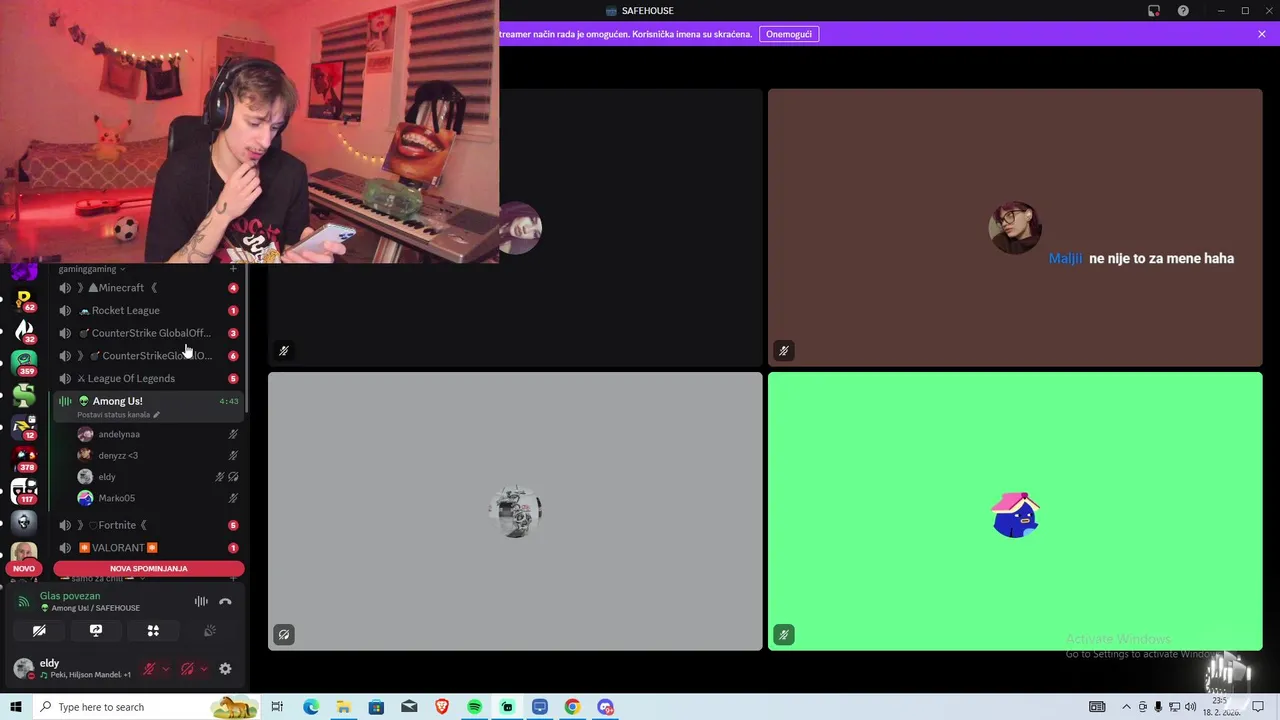
Task: Open the Discord inbox icon in title bar
Action: [x=1154, y=11]
